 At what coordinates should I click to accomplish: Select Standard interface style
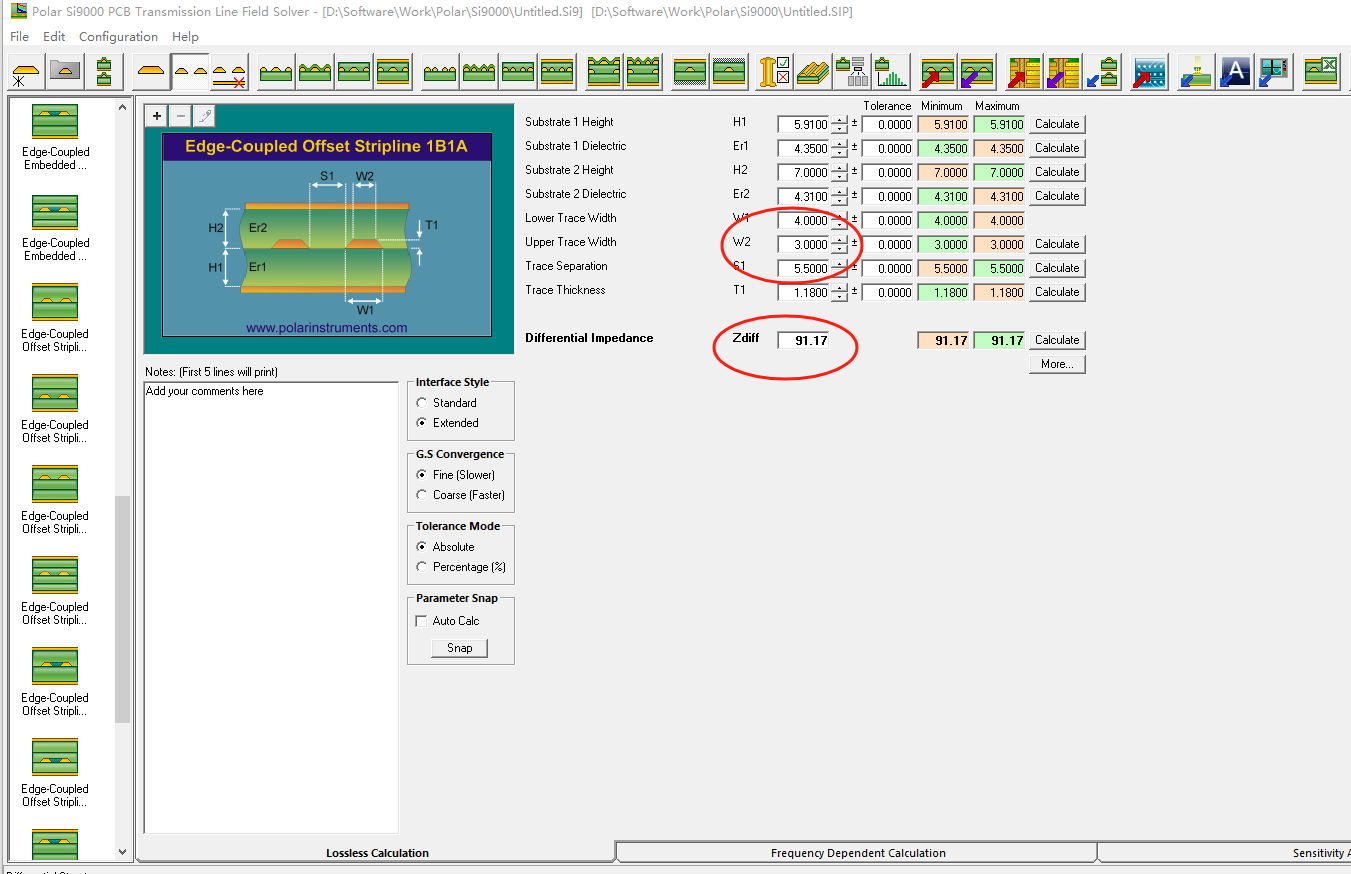(422, 403)
